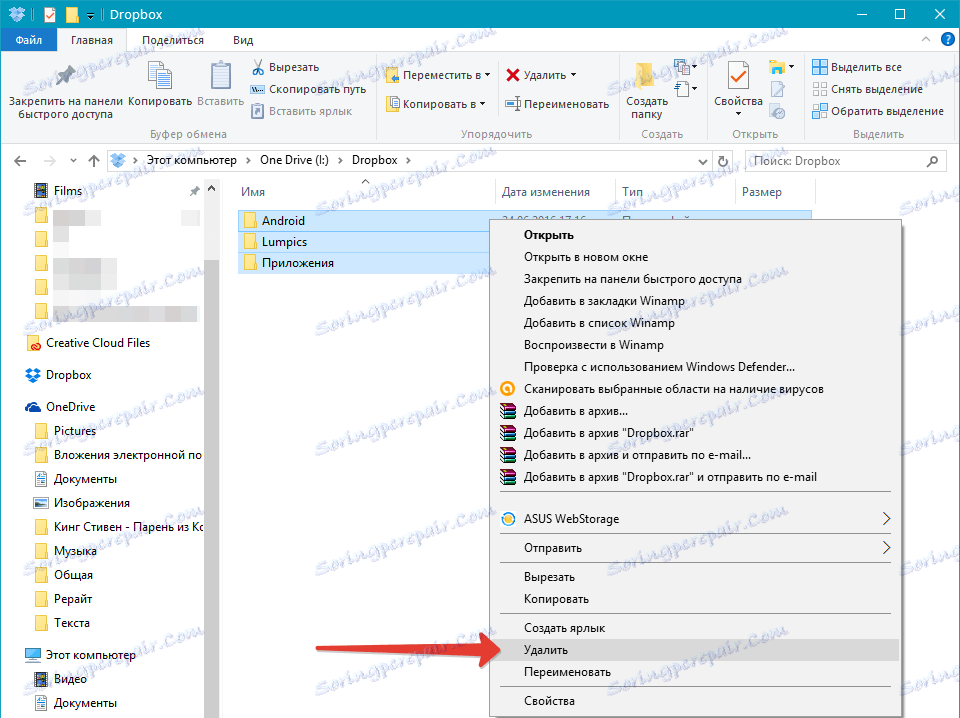Choose Открыть in context menu

(696, 235)
